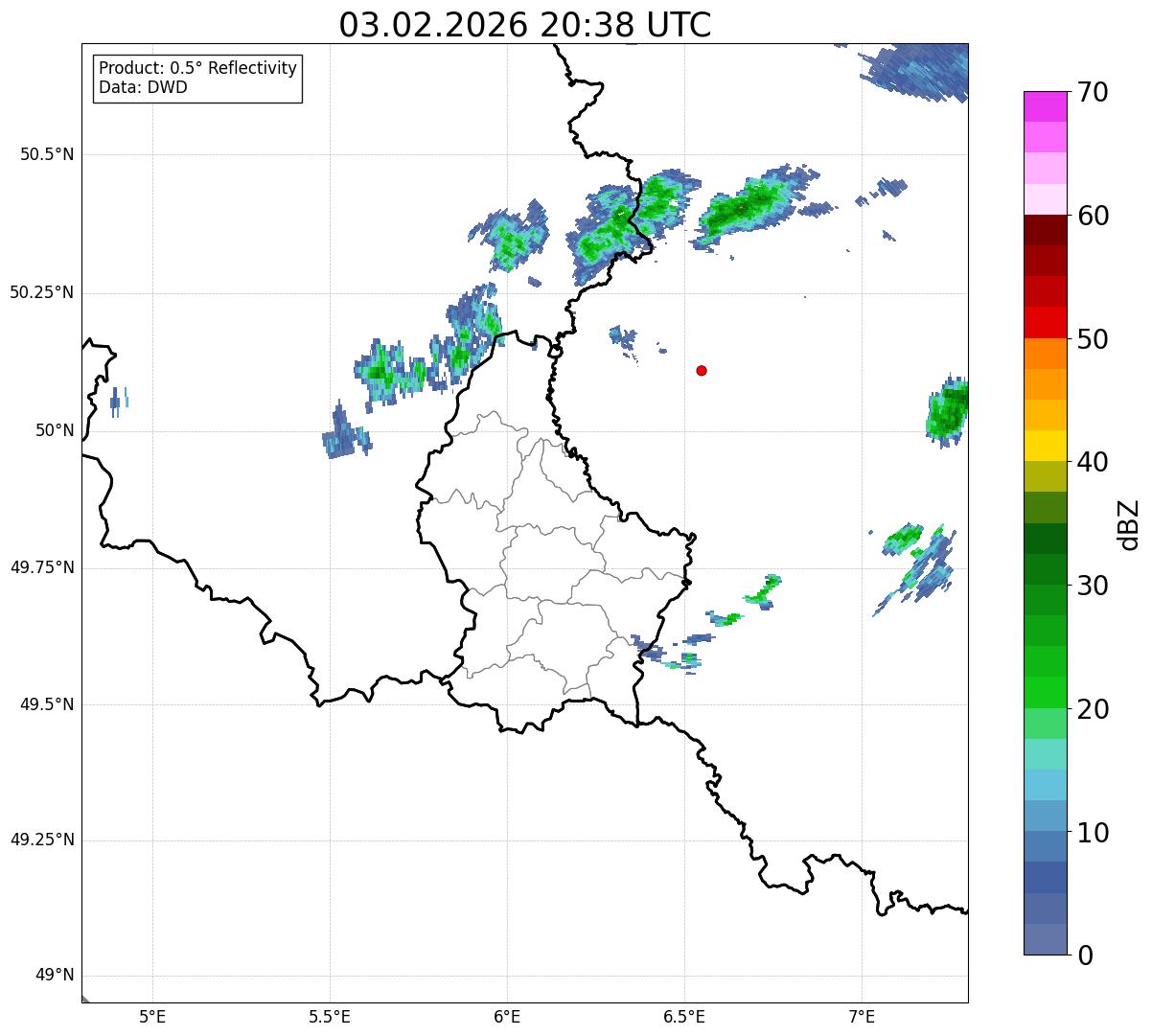
Task: Click the magenta top segment of colorbar
Action: pos(1045,106)
